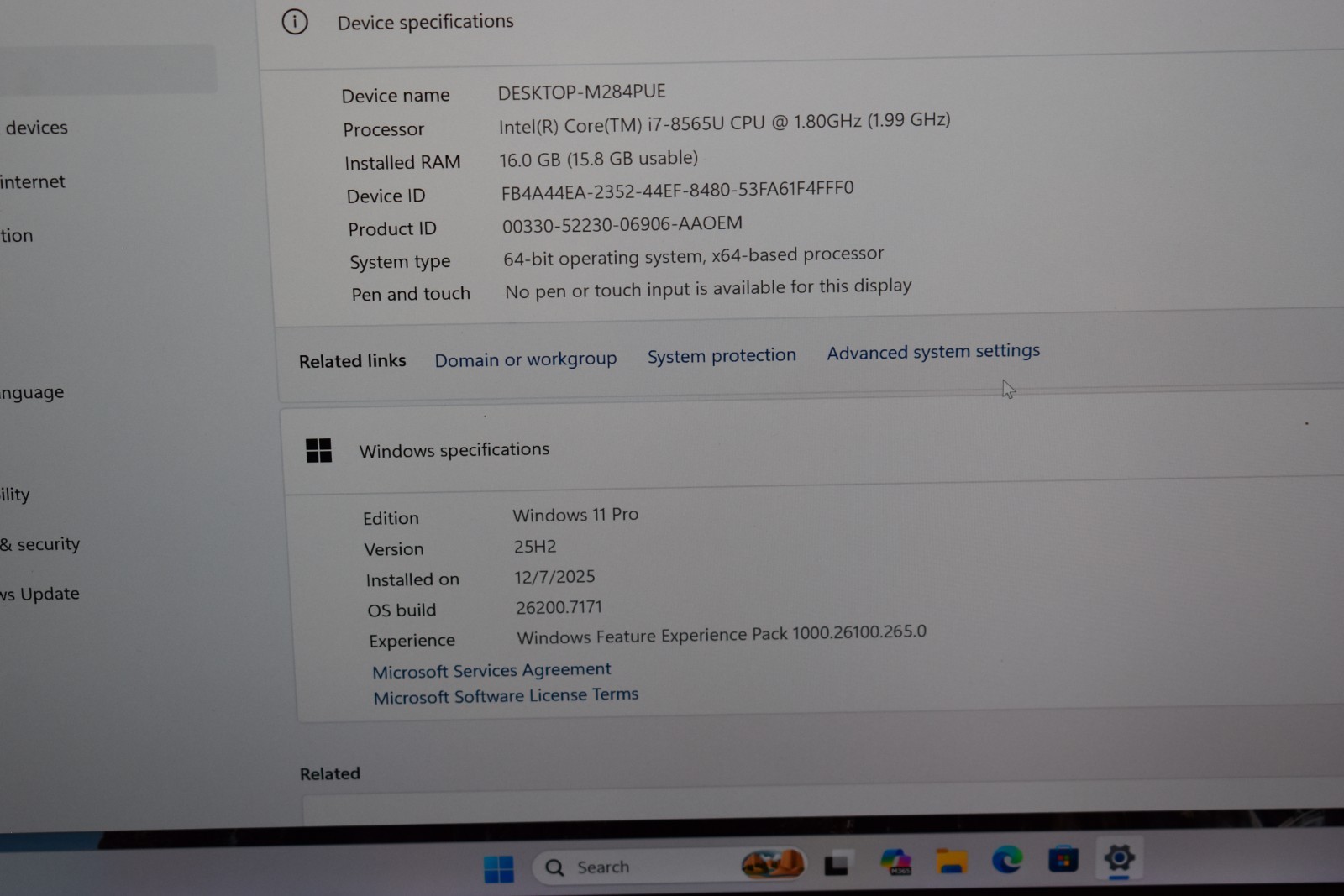This screenshot has height=896, width=1344.
Task: Click the 'Experience' label
Action: (412, 641)
